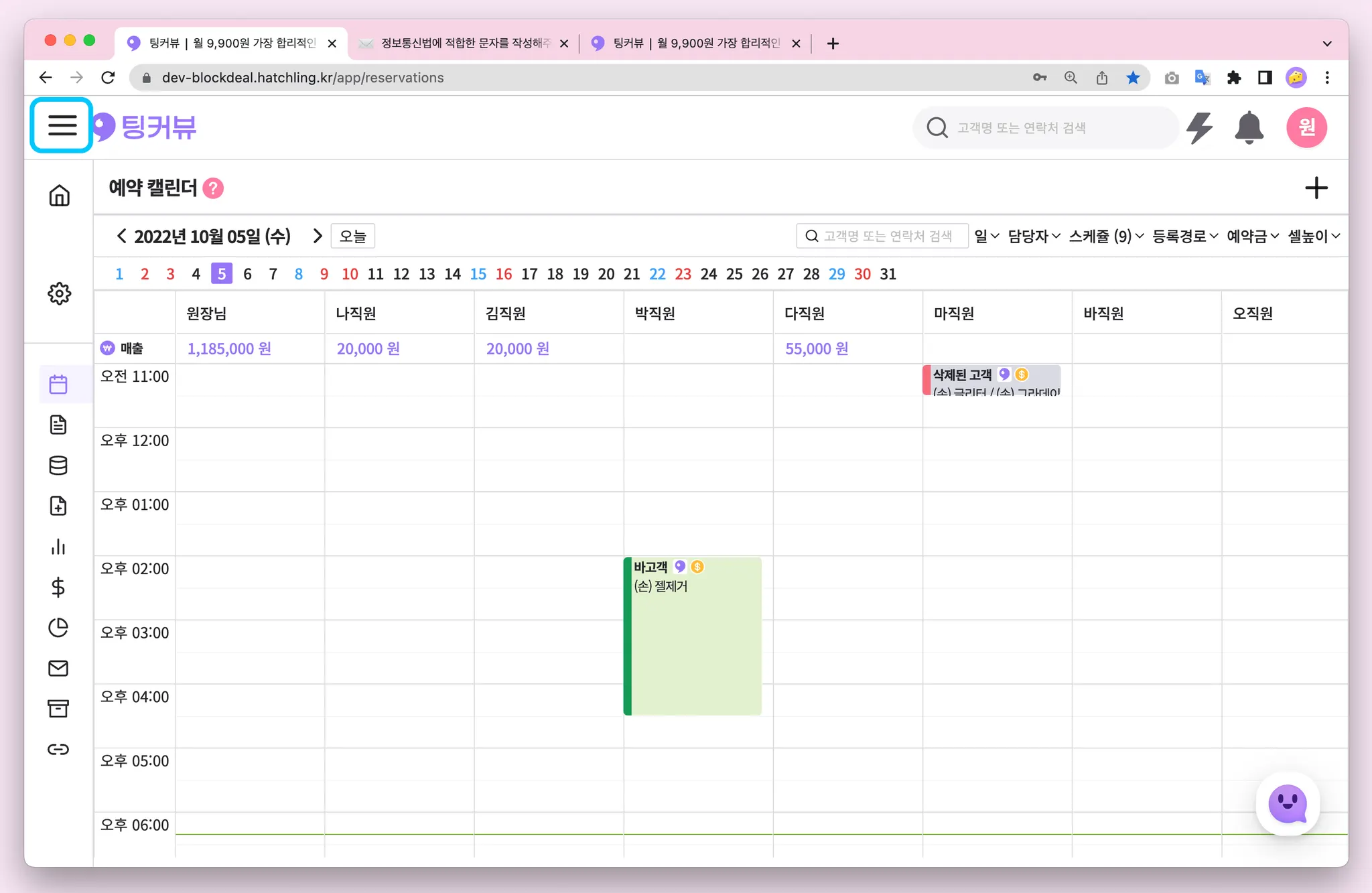Switch to the second 팅커뷰 browser tab
Image resolution: width=1372 pixels, height=893 pixels.
(x=695, y=43)
